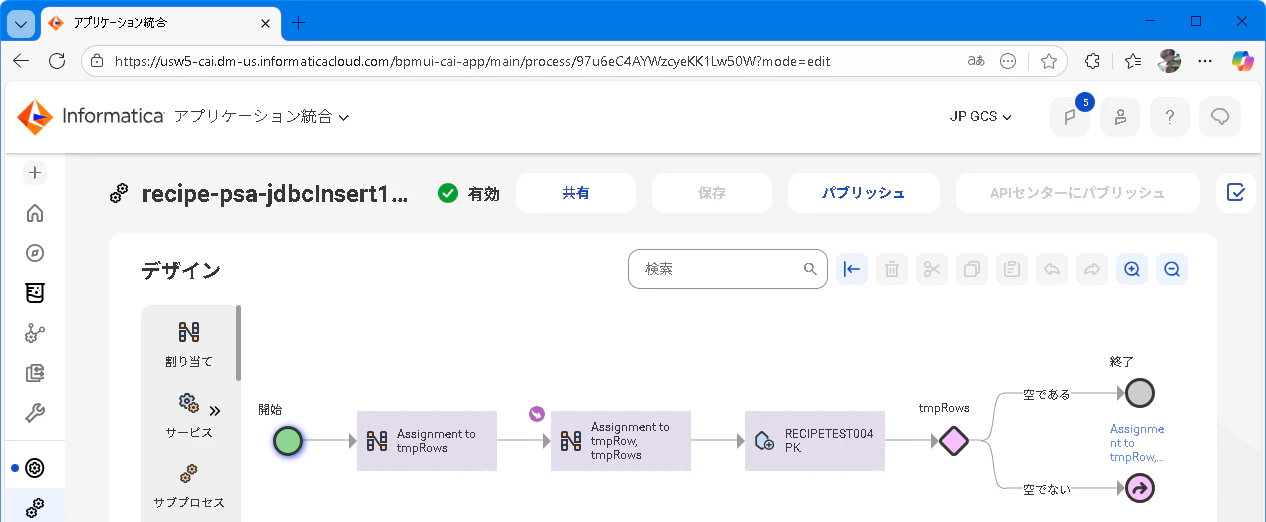Open the assets box icon in sidebar
This screenshot has height=522, width=1266.
click(35, 293)
